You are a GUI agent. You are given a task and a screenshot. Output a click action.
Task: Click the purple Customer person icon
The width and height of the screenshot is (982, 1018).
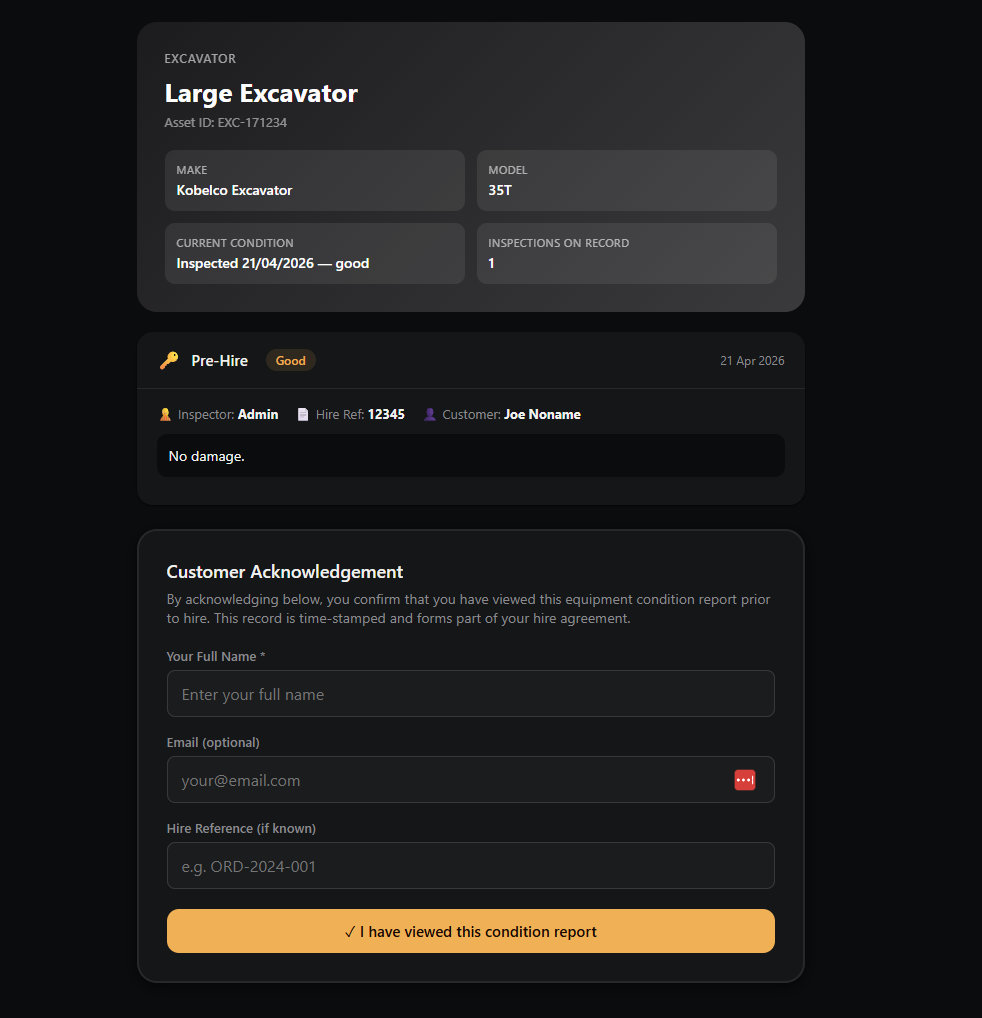(x=430, y=414)
